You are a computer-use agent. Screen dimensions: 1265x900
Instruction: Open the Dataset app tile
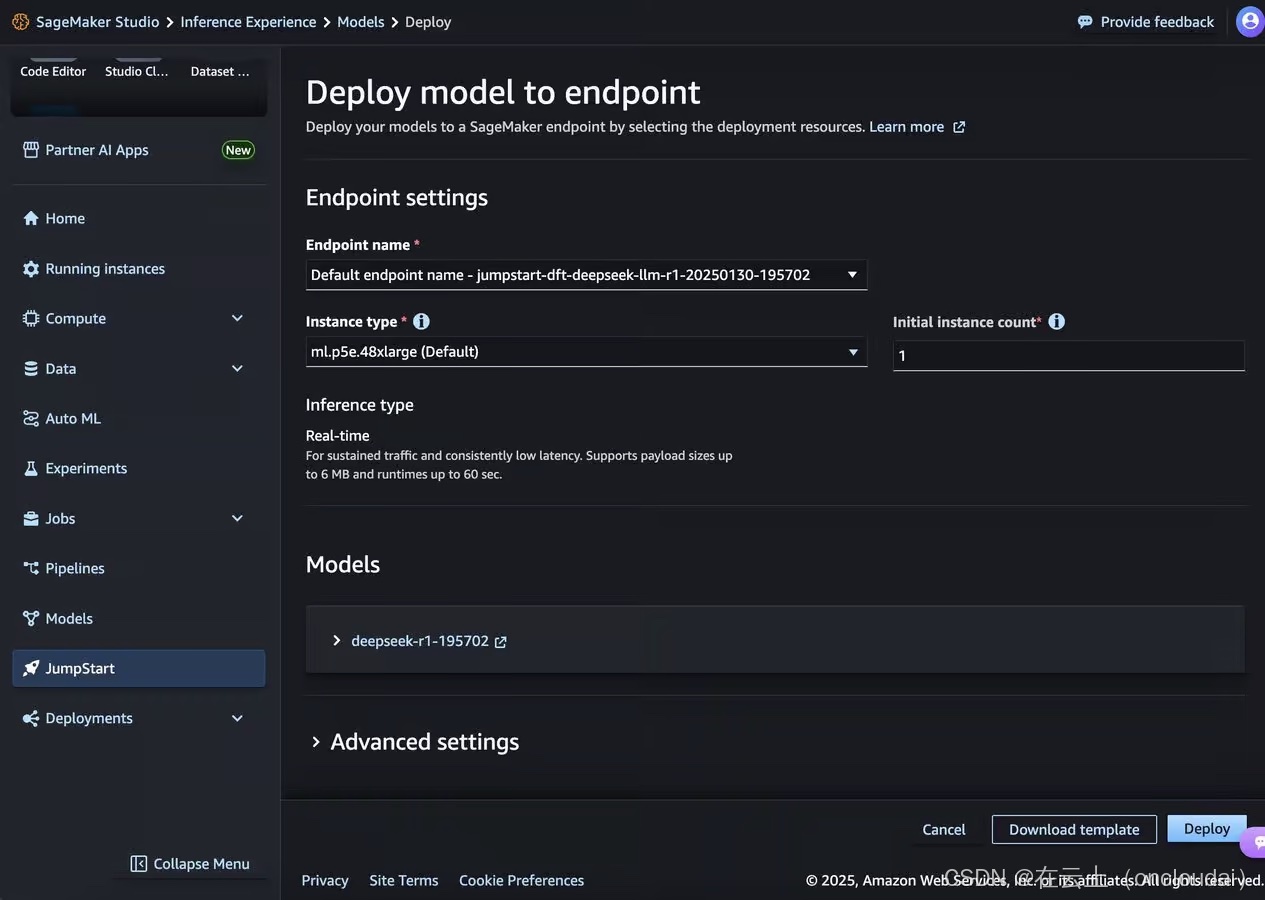pyautogui.click(x=220, y=71)
